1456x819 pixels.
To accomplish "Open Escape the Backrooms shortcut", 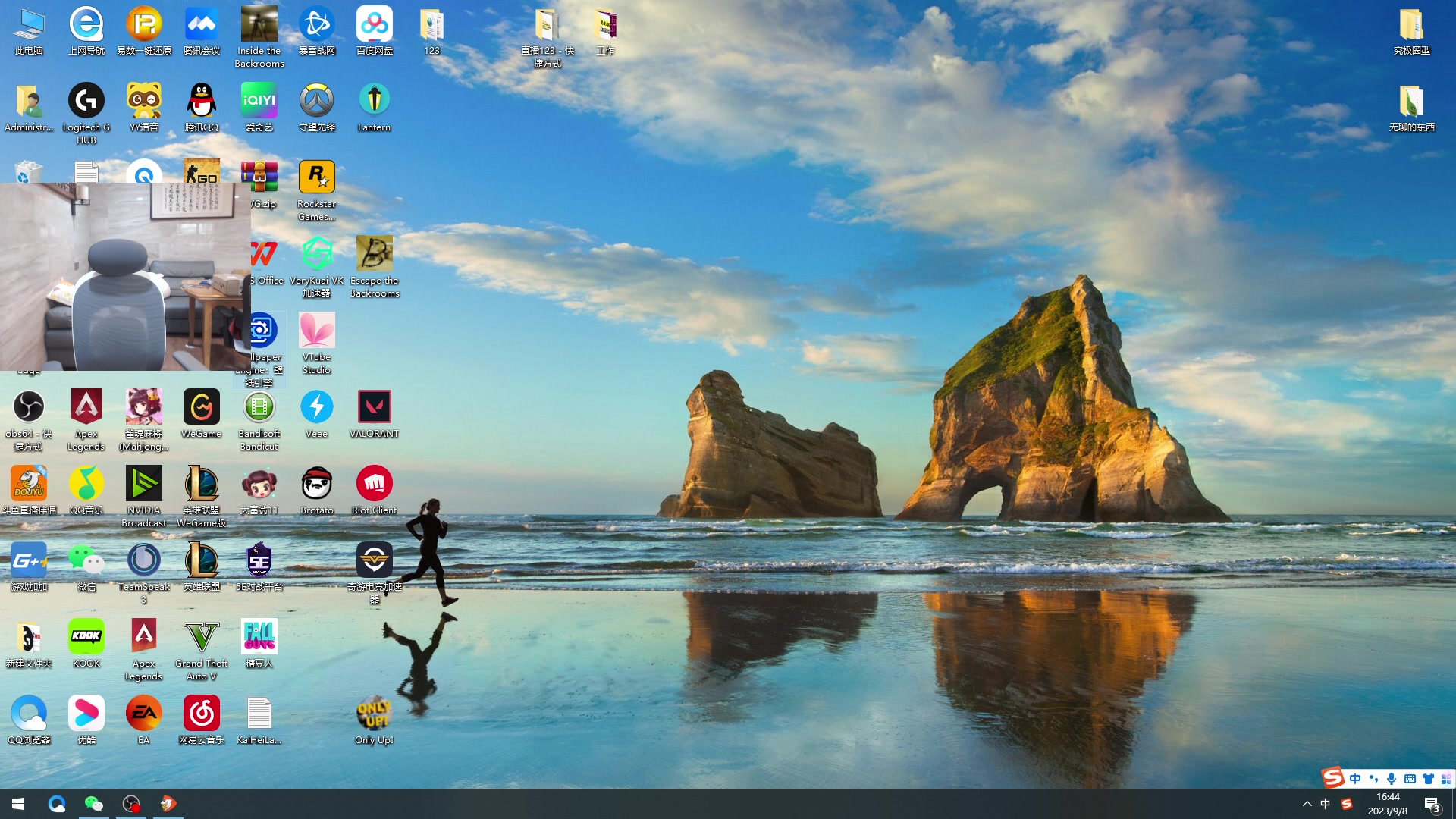I will (x=374, y=254).
